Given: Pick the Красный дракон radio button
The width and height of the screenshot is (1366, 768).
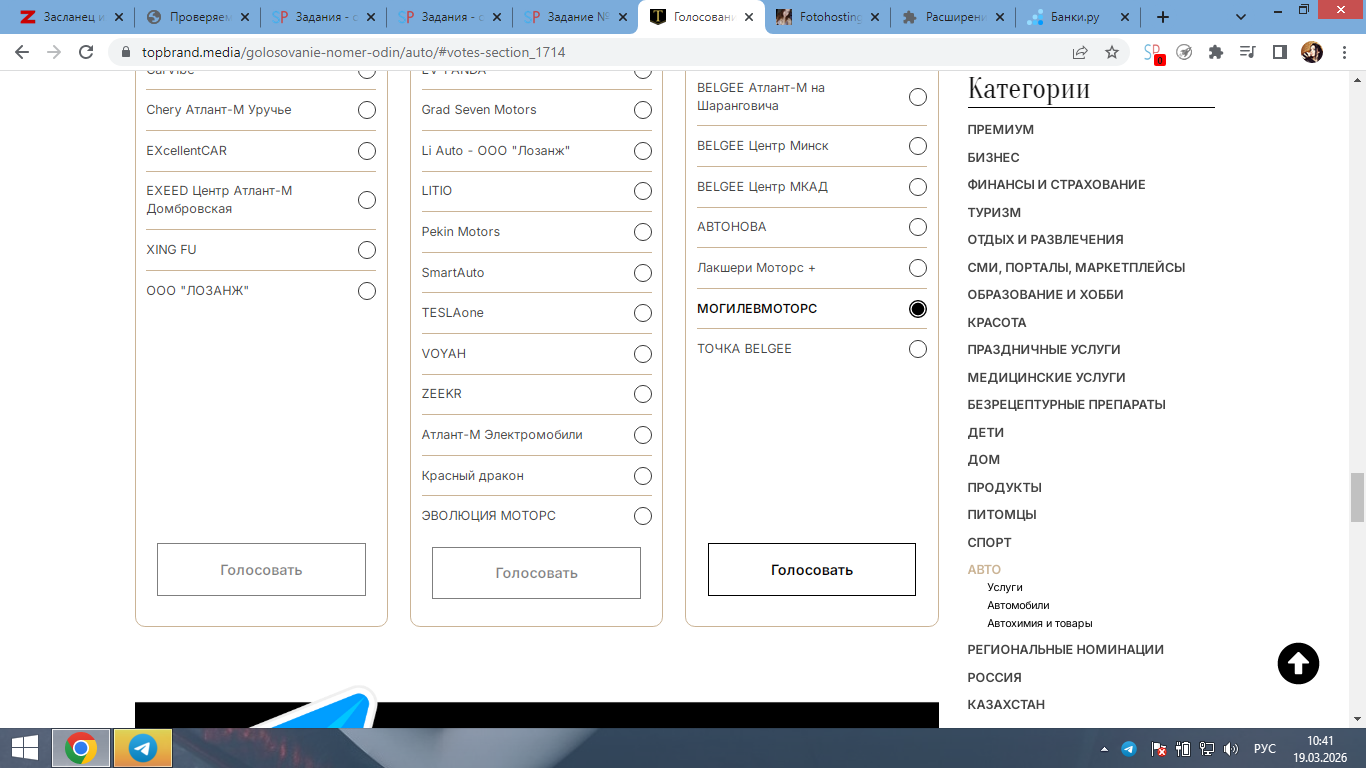Looking at the screenshot, I should click(643, 476).
